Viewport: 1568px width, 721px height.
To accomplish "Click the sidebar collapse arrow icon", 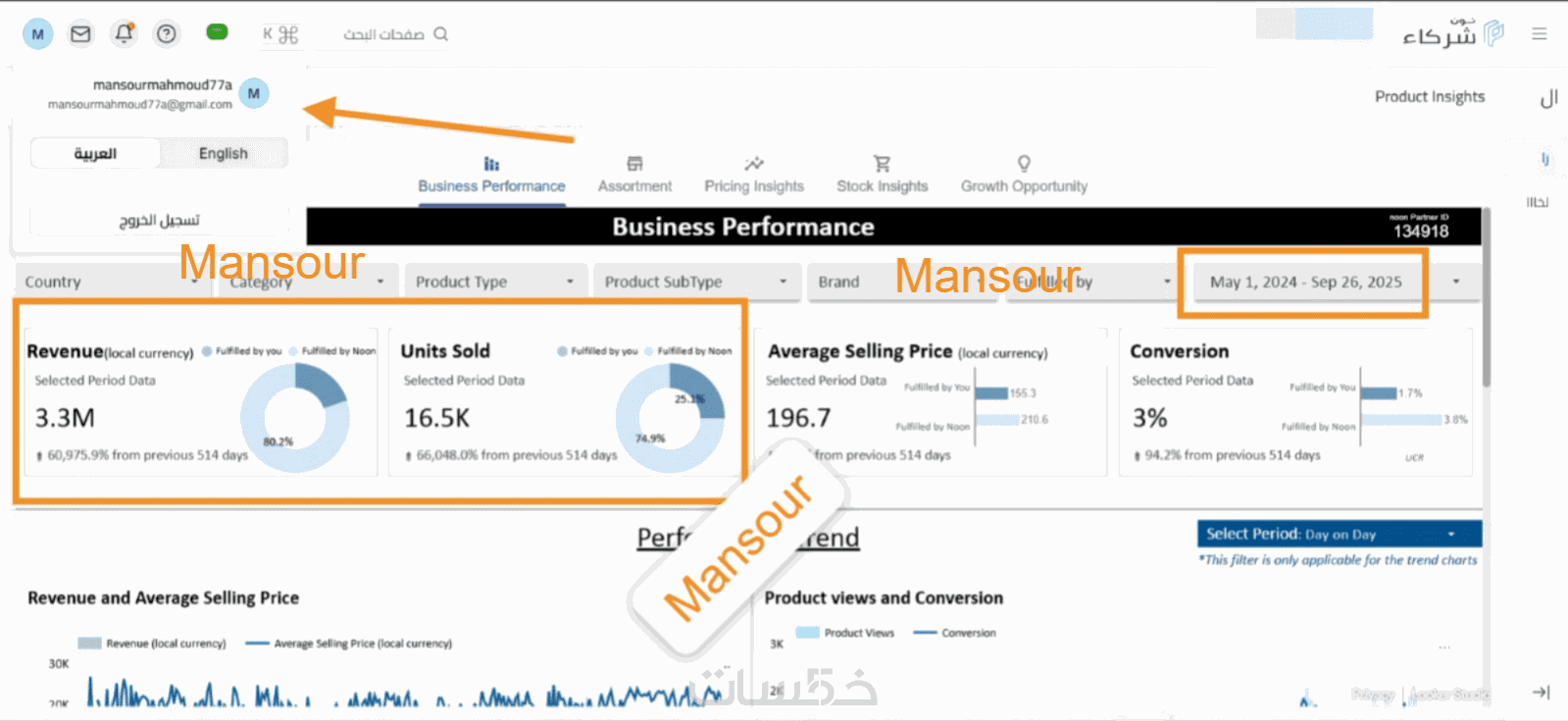I will coord(1541,693).
